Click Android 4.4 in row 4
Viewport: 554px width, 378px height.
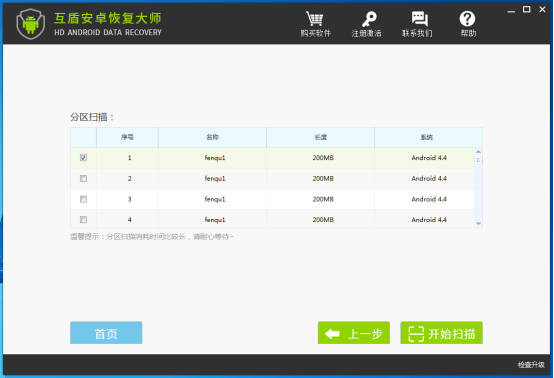[429, 220]
